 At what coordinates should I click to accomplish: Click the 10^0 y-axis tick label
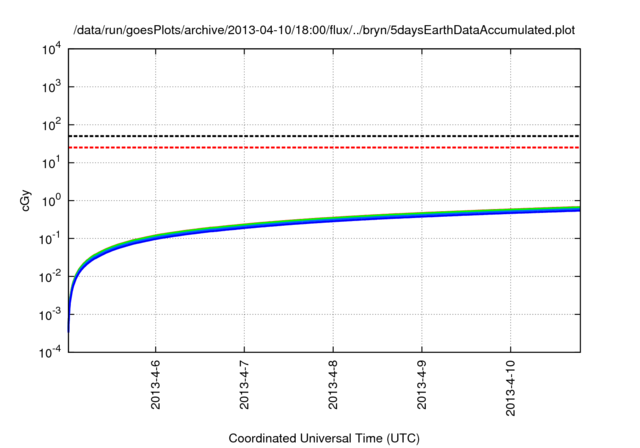coord(51,201)
